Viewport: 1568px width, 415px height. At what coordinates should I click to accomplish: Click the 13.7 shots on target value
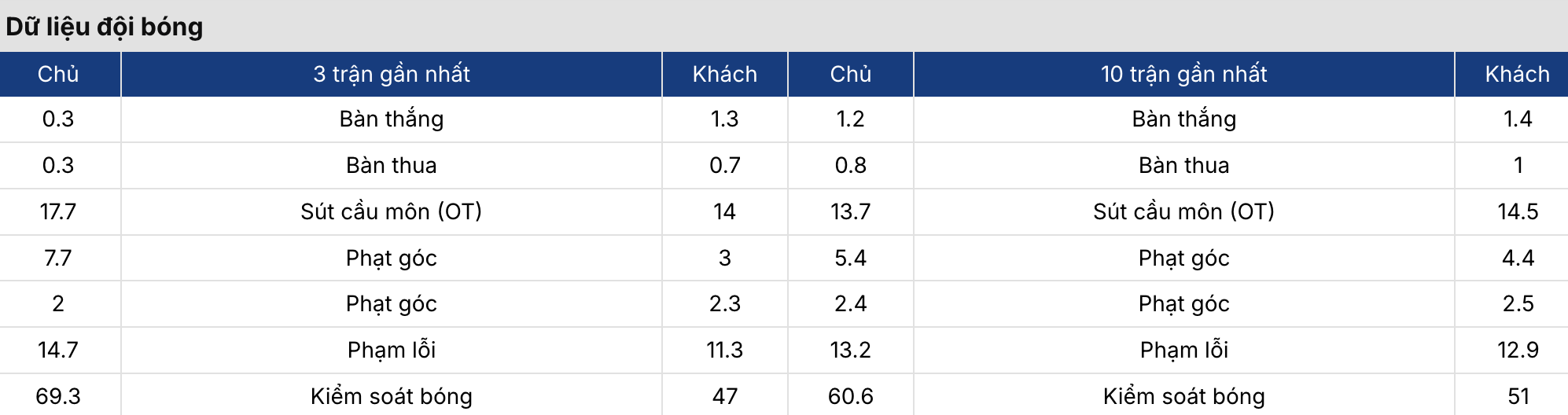(850, 211)
